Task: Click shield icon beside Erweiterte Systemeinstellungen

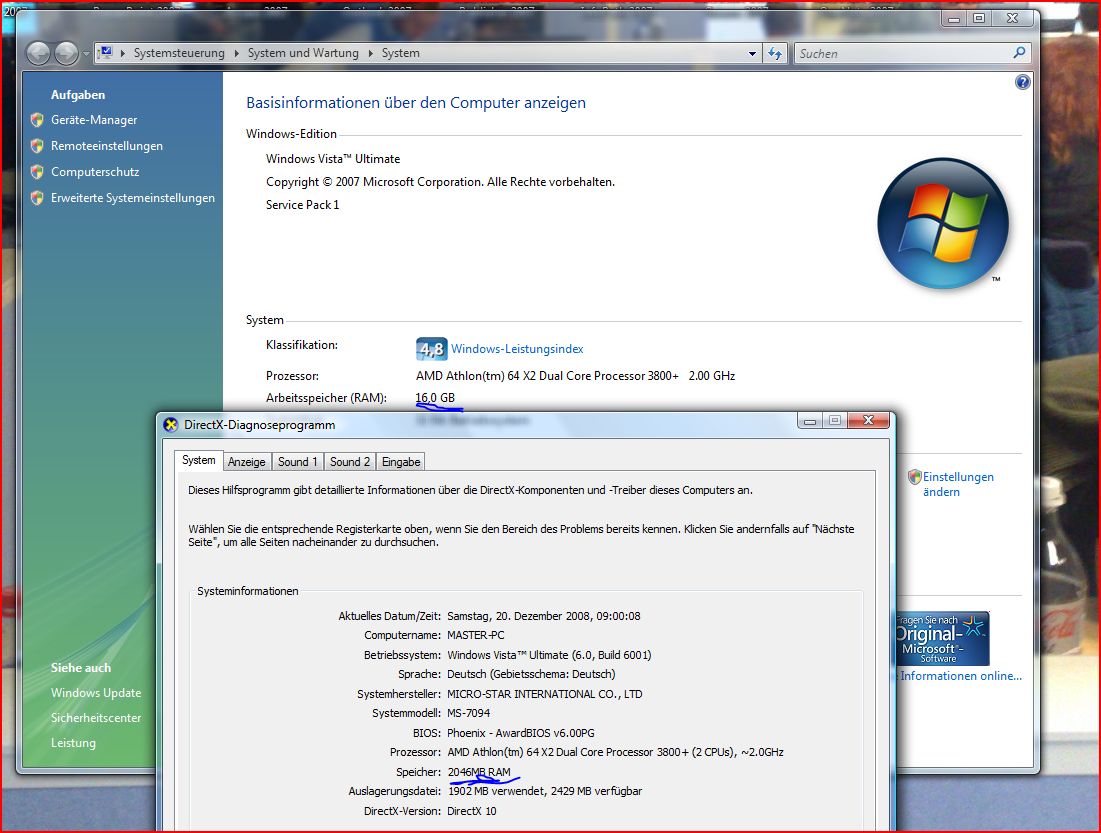Action: pos(37,198)
